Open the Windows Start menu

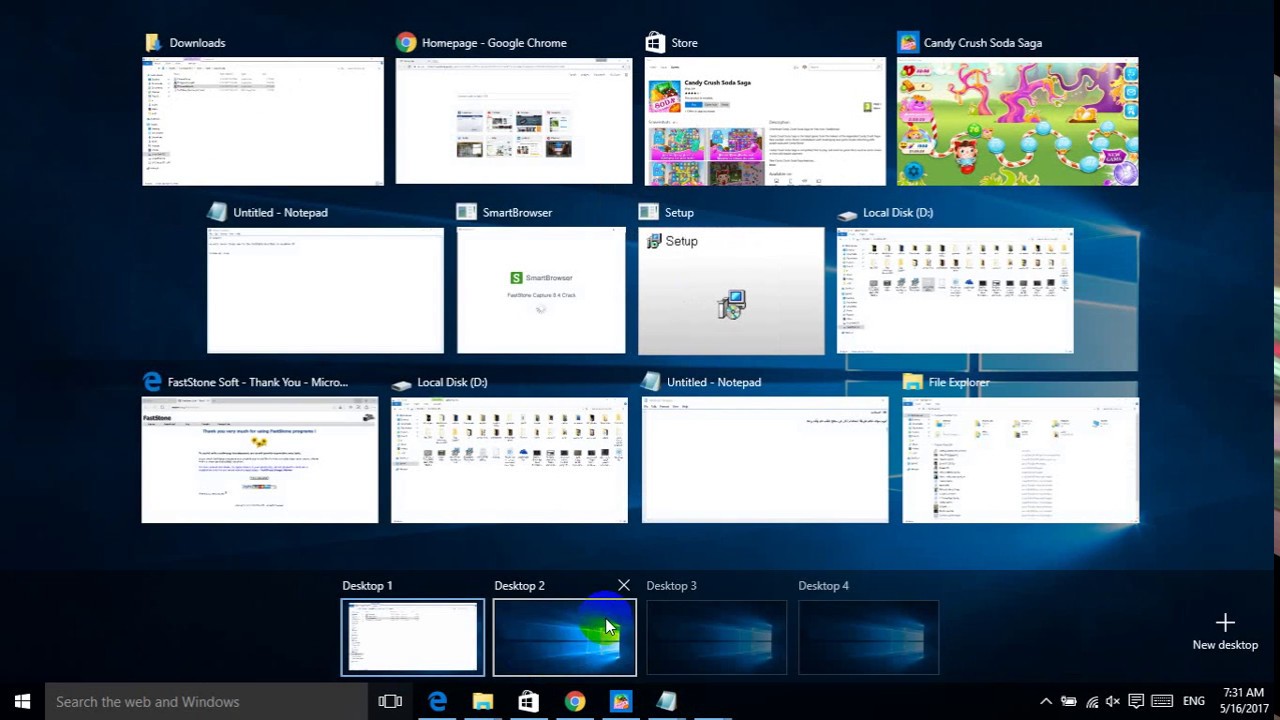[22, 702]
